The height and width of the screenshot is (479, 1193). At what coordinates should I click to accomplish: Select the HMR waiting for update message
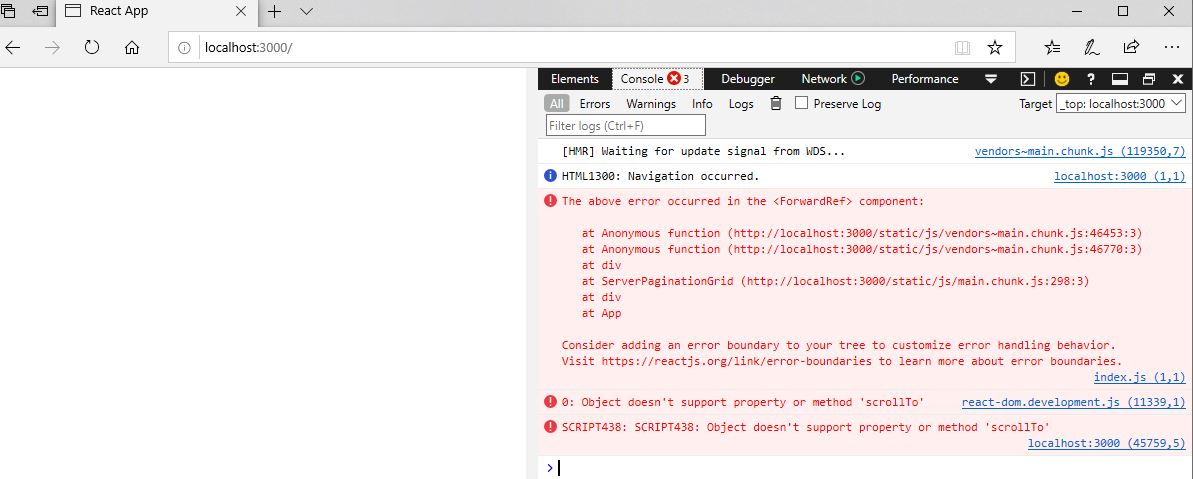pos(704,151)
